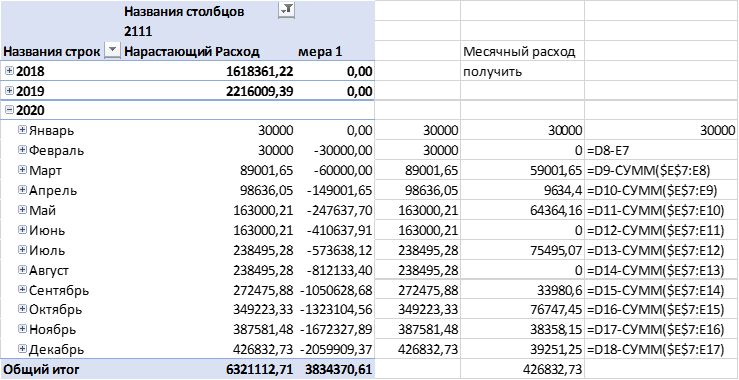This screenshot has width=739, height=380.
Task: Expand the Июль row
Action: tap(22, 250)
